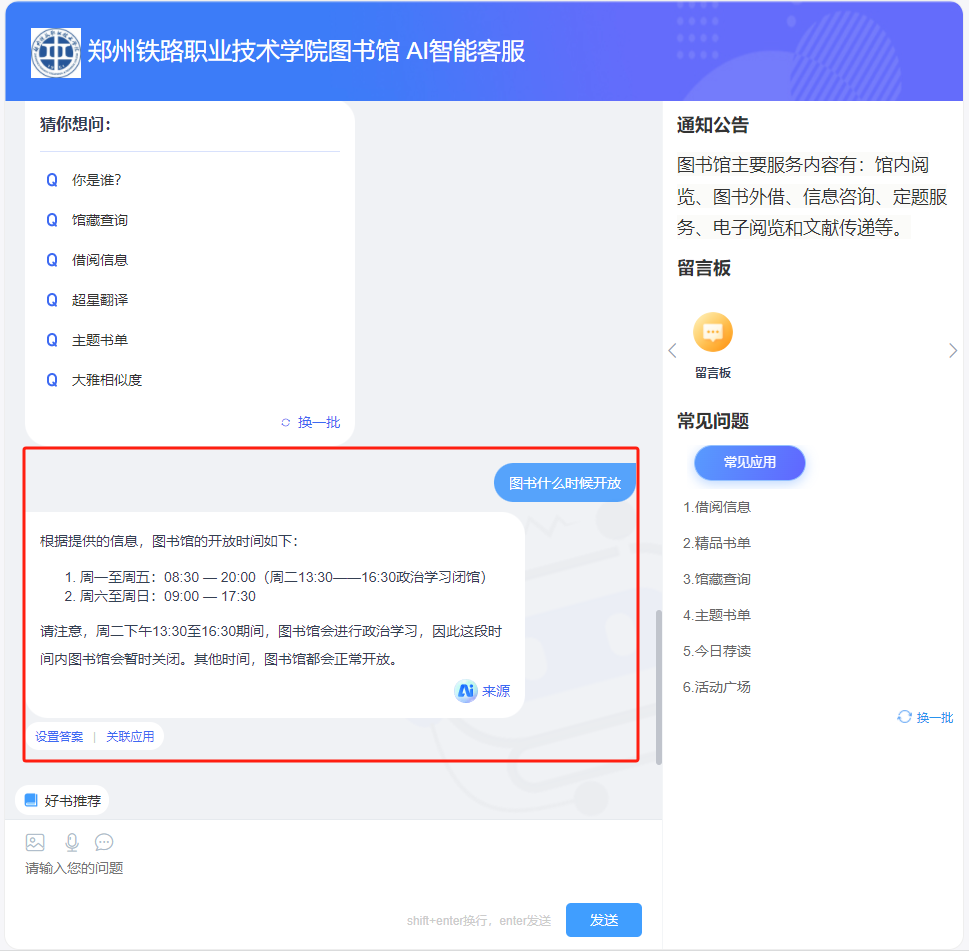Refresh suggested questions with 换一批 under 猜你想问
The height and width of the screenshot is (952, 969).
point(311,423)
